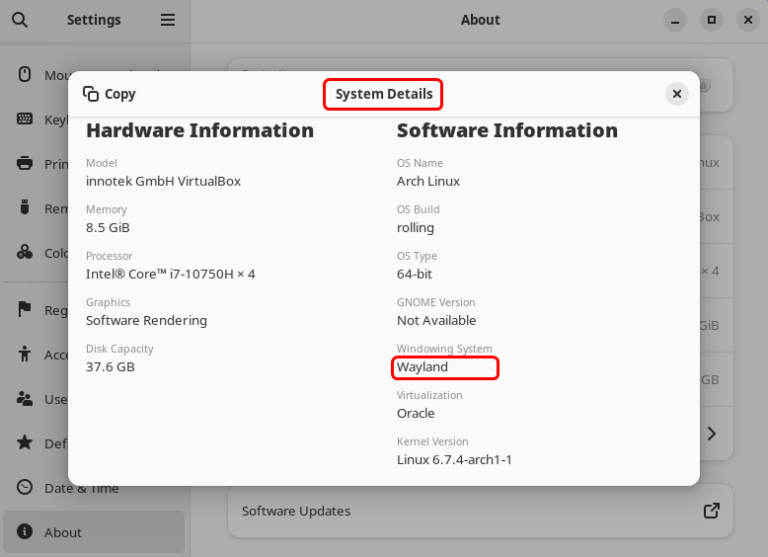Click the 'rolling' OS build value
The image size is (768, 557).
[415, 228]
